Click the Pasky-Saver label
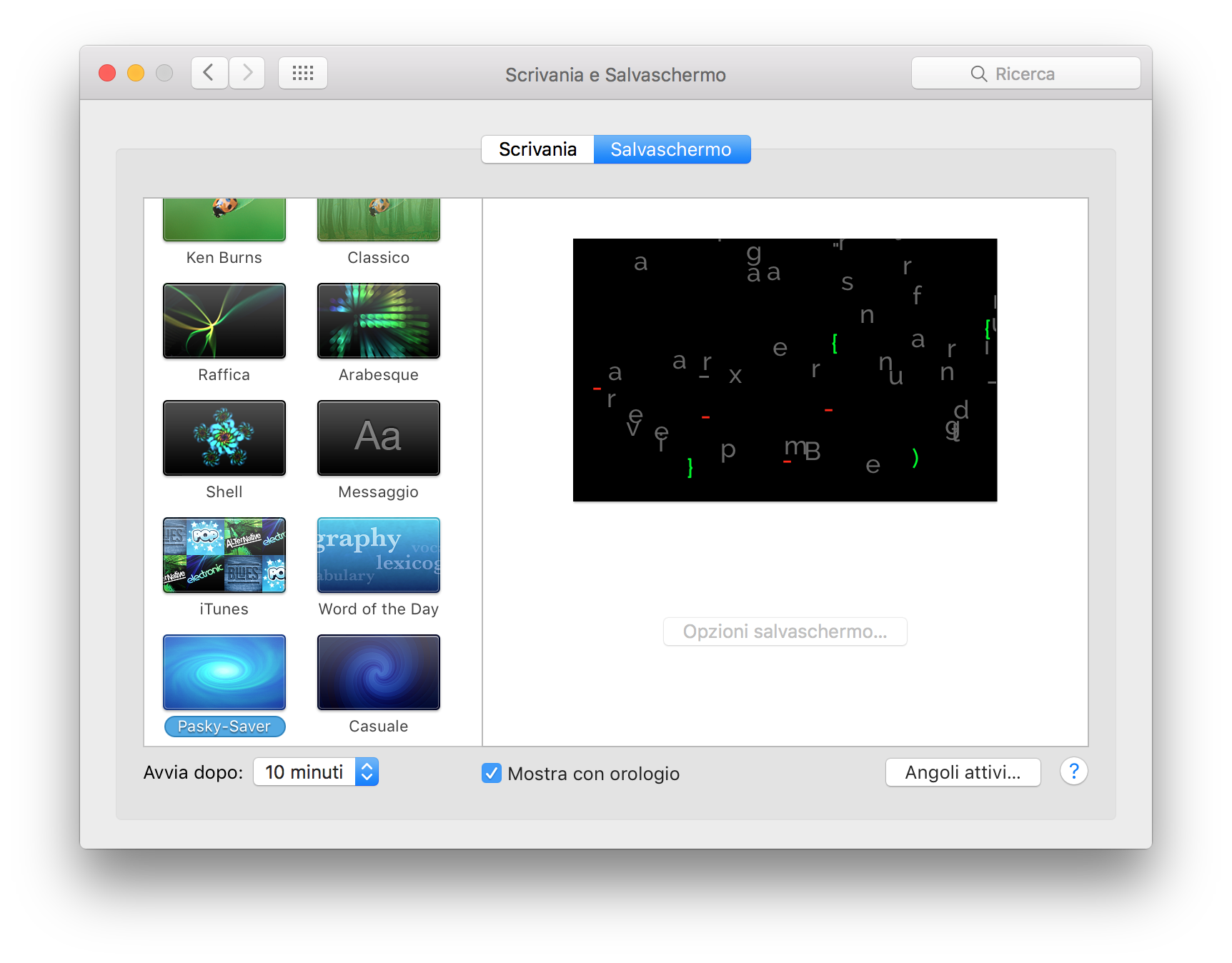The width and height of the screenshot is (1232, 963). coord(224,727)
